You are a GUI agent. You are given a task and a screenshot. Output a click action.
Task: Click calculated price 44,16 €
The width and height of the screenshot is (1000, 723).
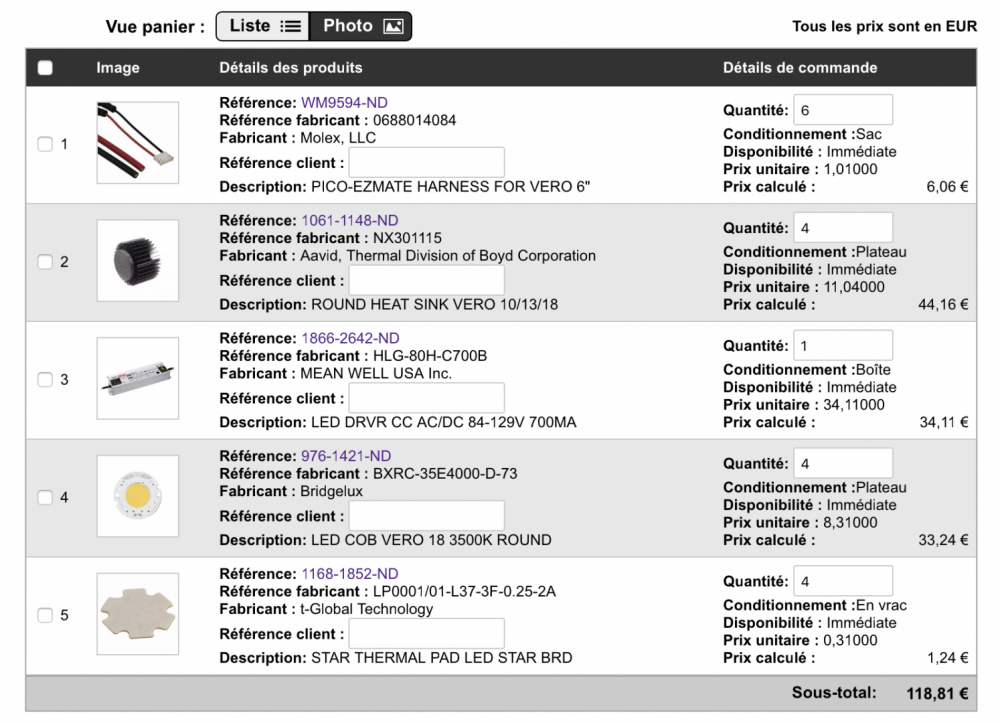pos(943,305)
